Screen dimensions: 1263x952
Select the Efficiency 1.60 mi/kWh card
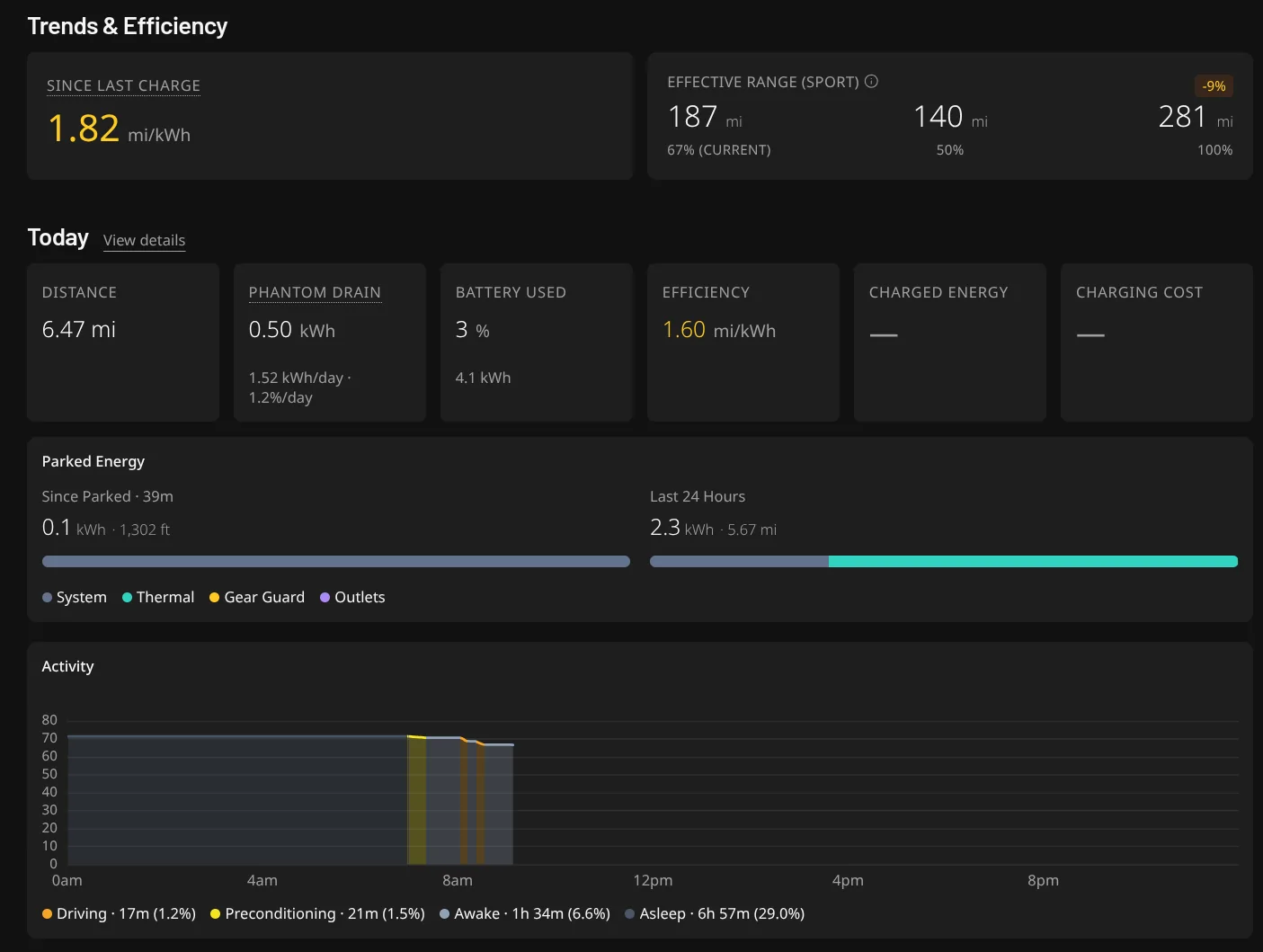click(743, 343)
